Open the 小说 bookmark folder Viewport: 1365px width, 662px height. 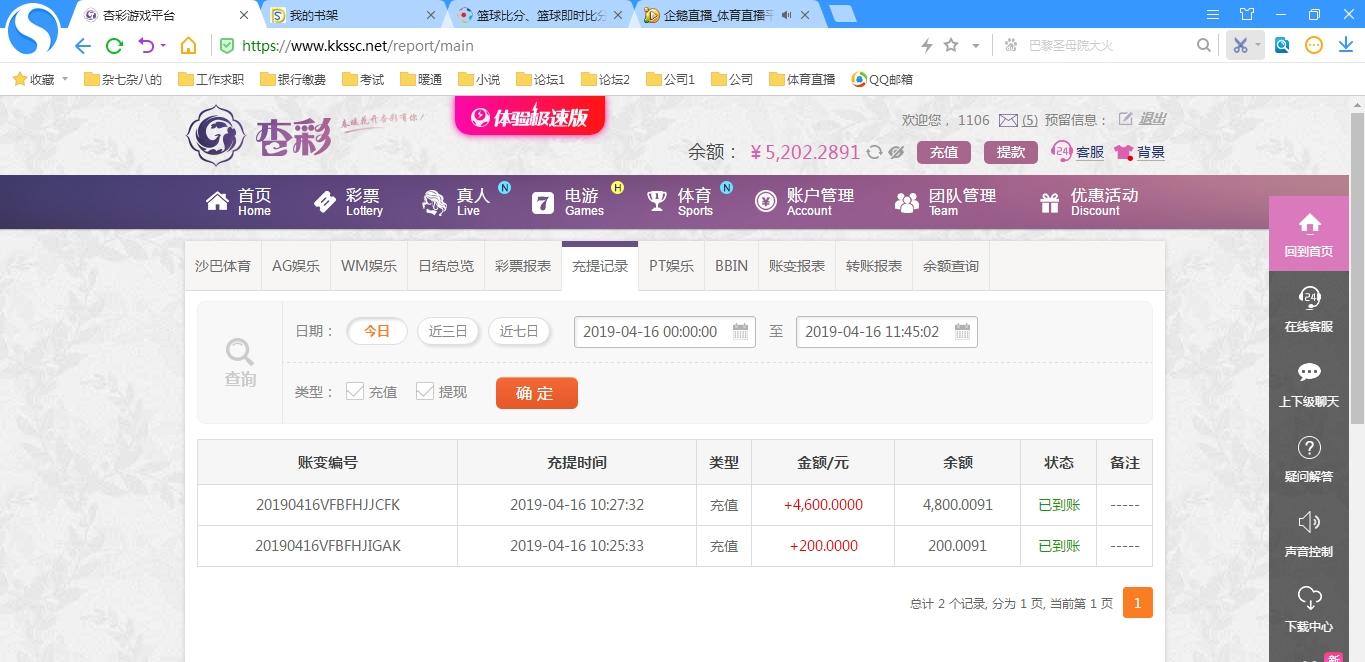(479, 79)
